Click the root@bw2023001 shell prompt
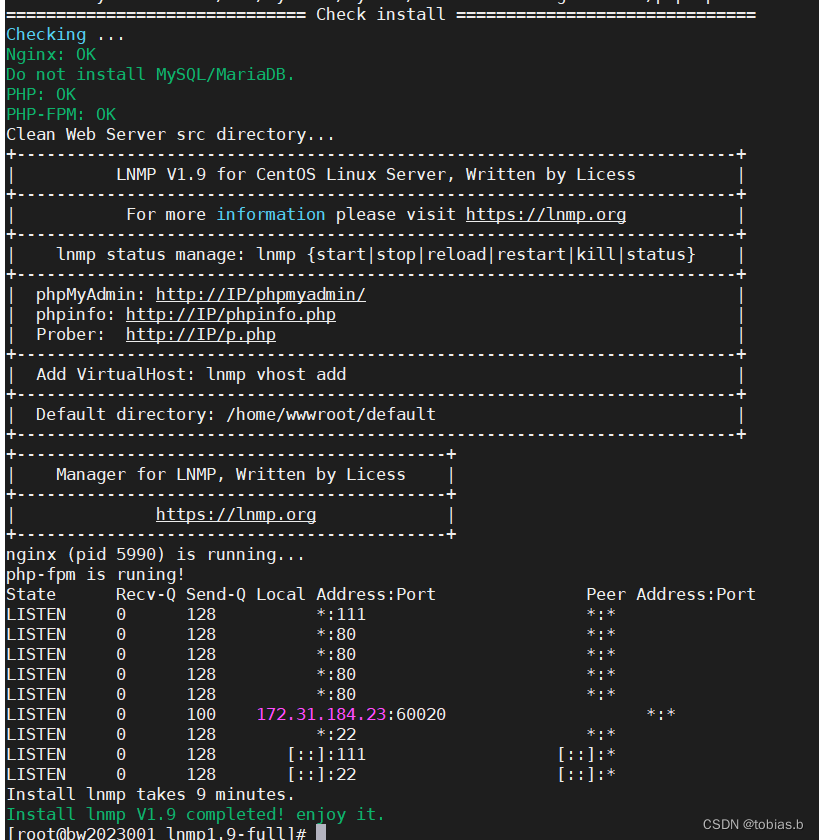 (156, 834)
